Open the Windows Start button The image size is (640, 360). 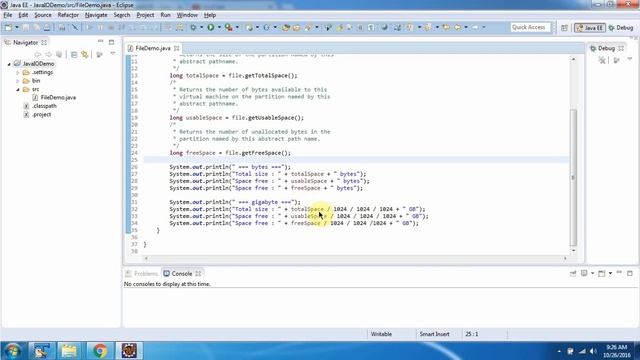[x=13, y=351]
